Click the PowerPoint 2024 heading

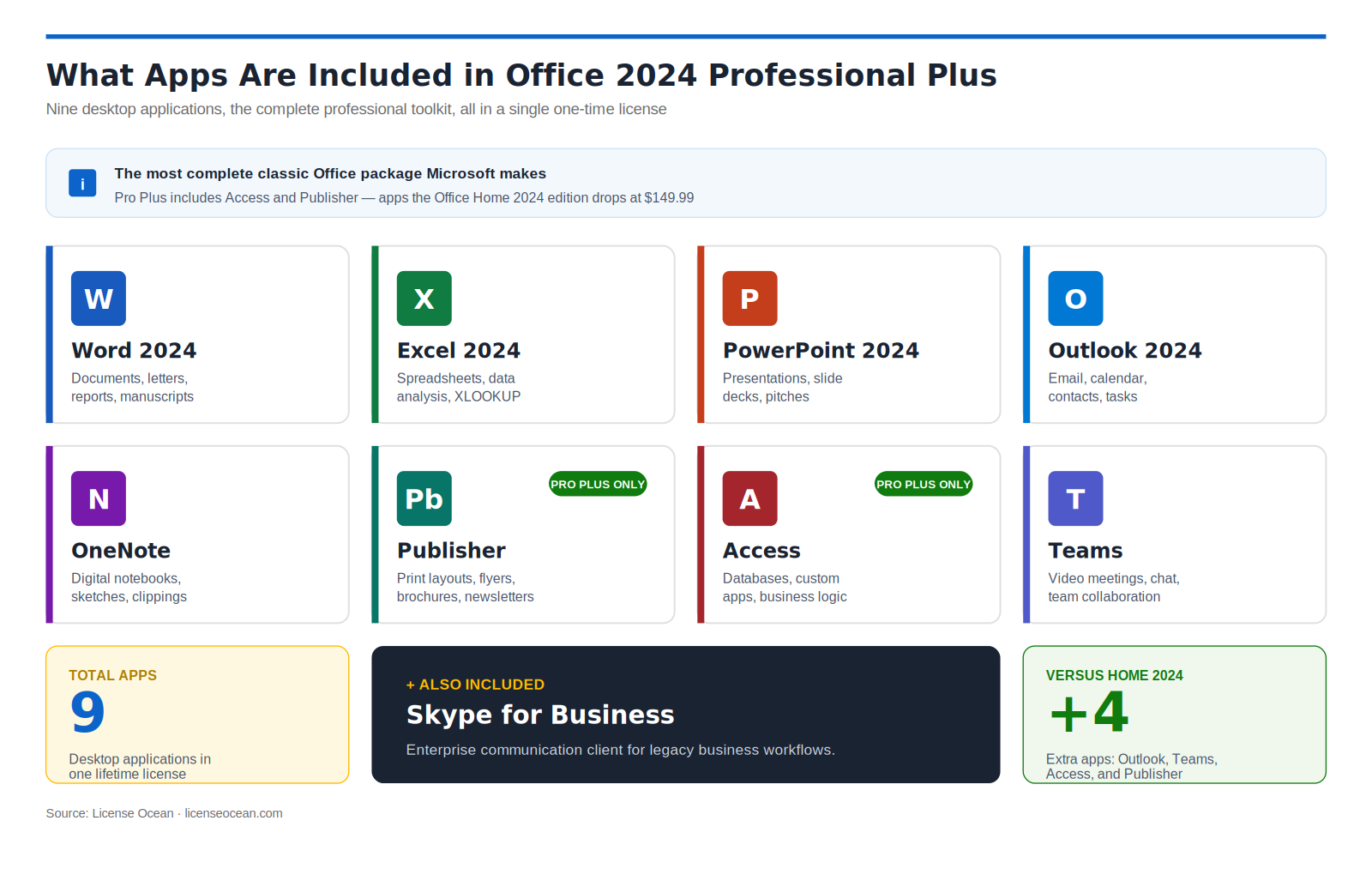coord(821,351)
